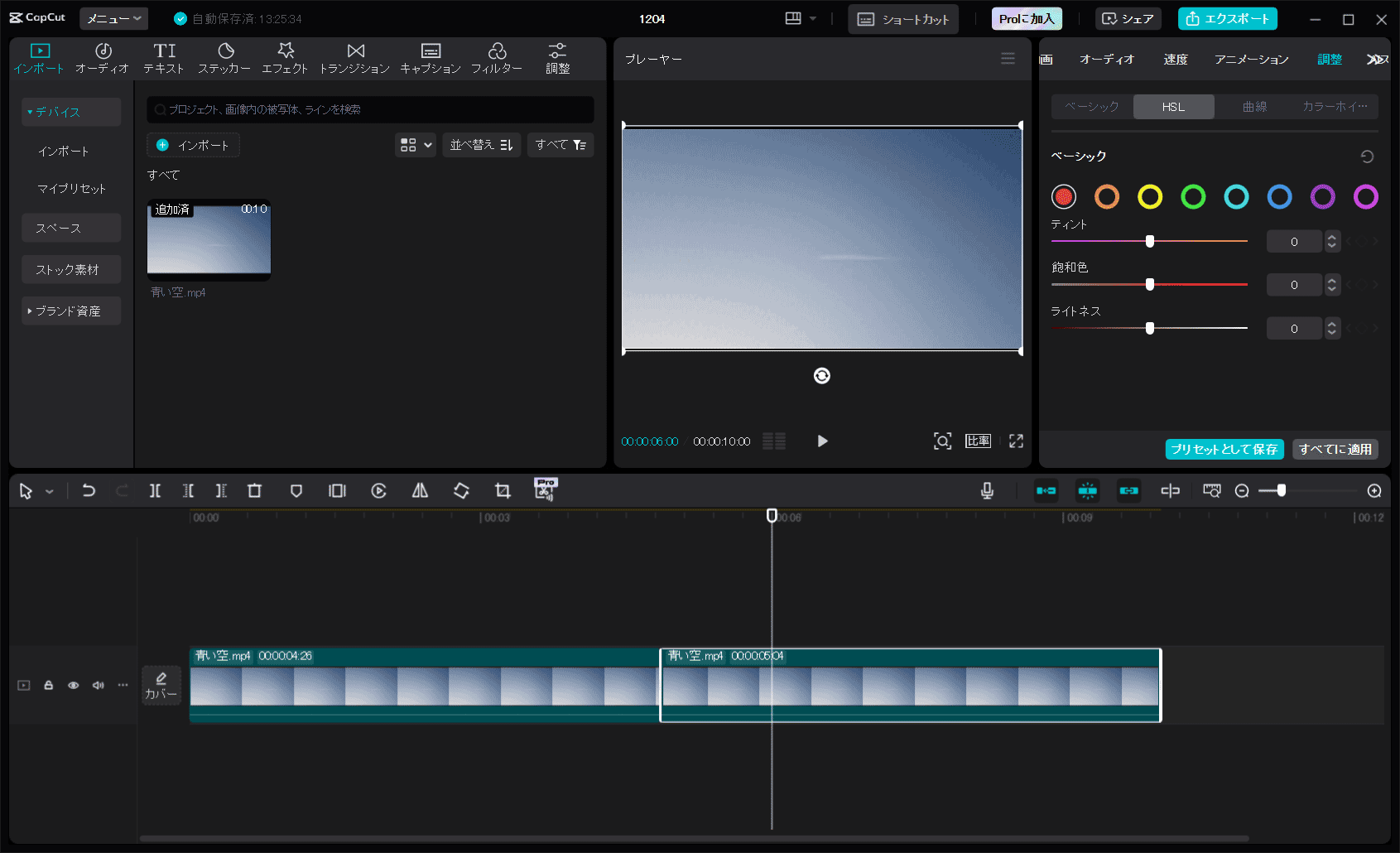This screenshot has height=853, width=1400.
Task: Click the エクスポート button
Action: (x=1227, y=18)
